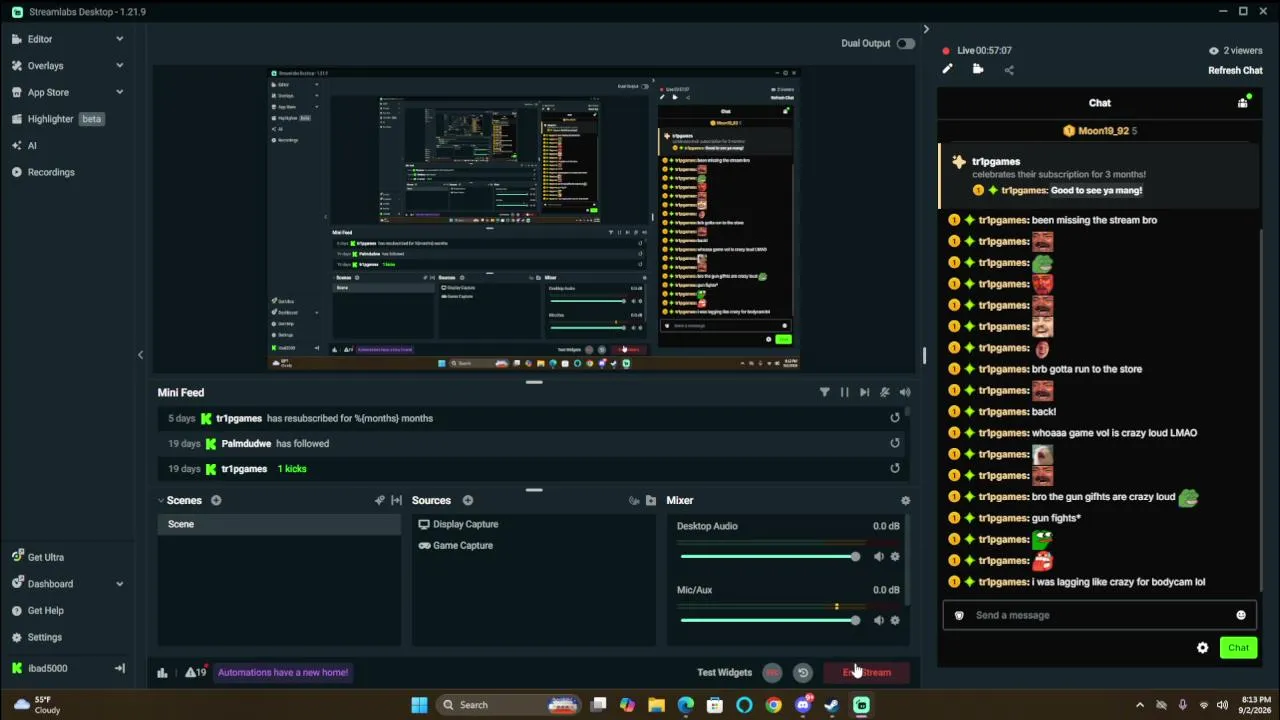Open Get Help in the sidebar
1280x720 pixels.
[x=38, y=610]
